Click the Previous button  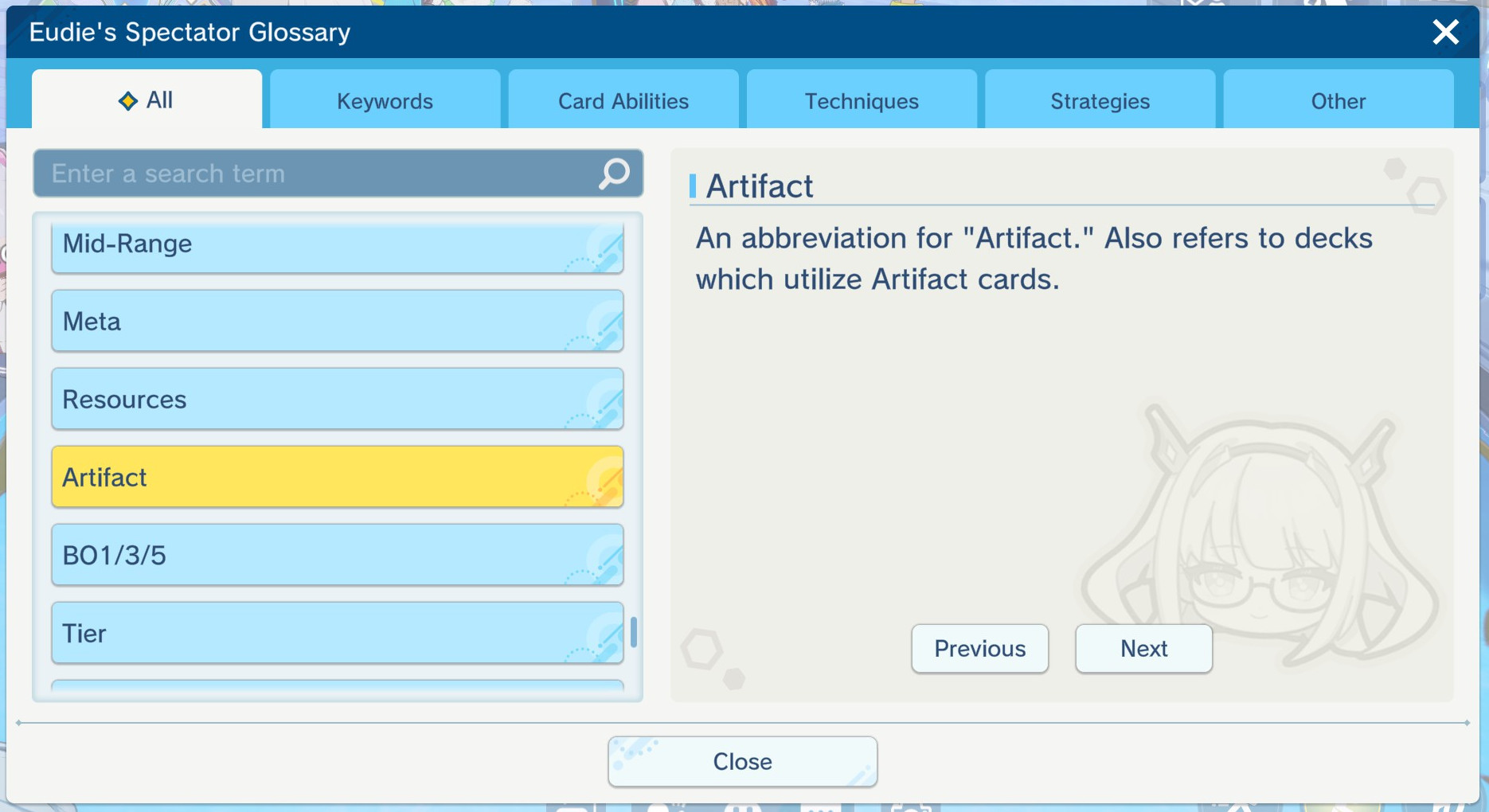point(980,649)
